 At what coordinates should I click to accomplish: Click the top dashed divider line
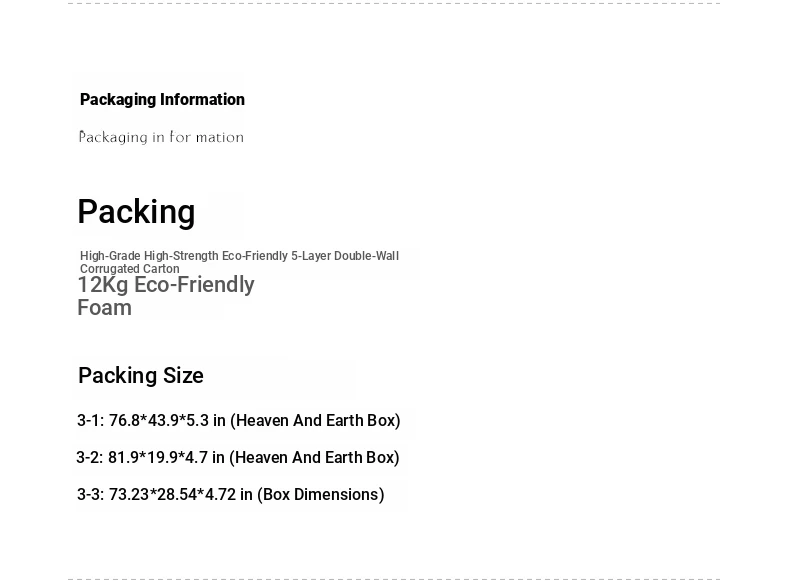point(394,3)
